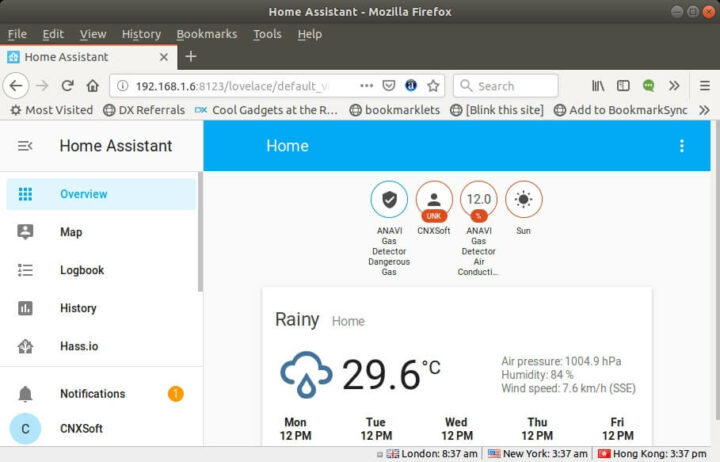Open the Help menu
The height and width of the screenshot is (462, 720).
pos(309,34)
